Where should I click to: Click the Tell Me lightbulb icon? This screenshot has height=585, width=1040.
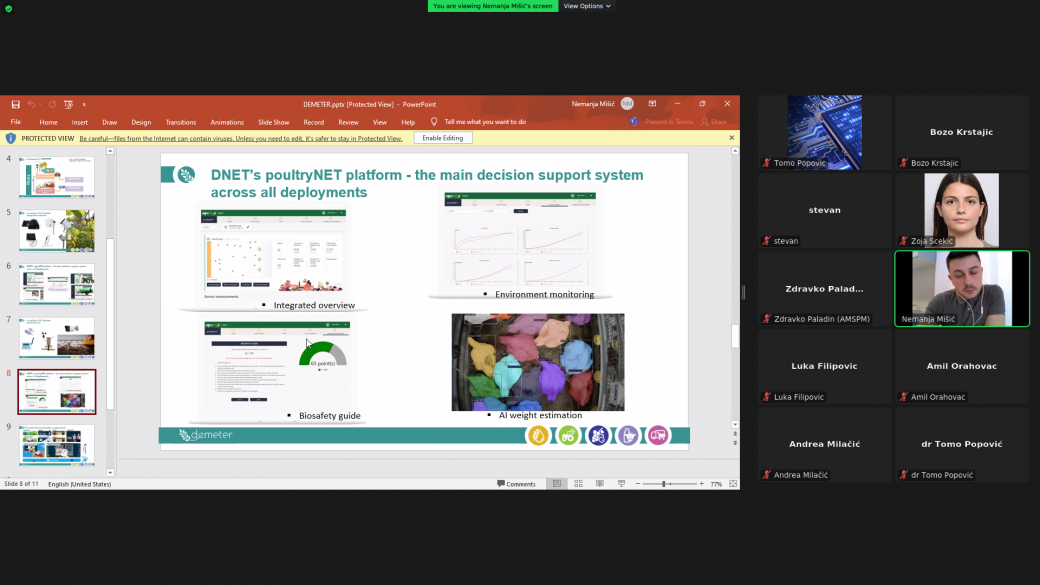[434, 122]
